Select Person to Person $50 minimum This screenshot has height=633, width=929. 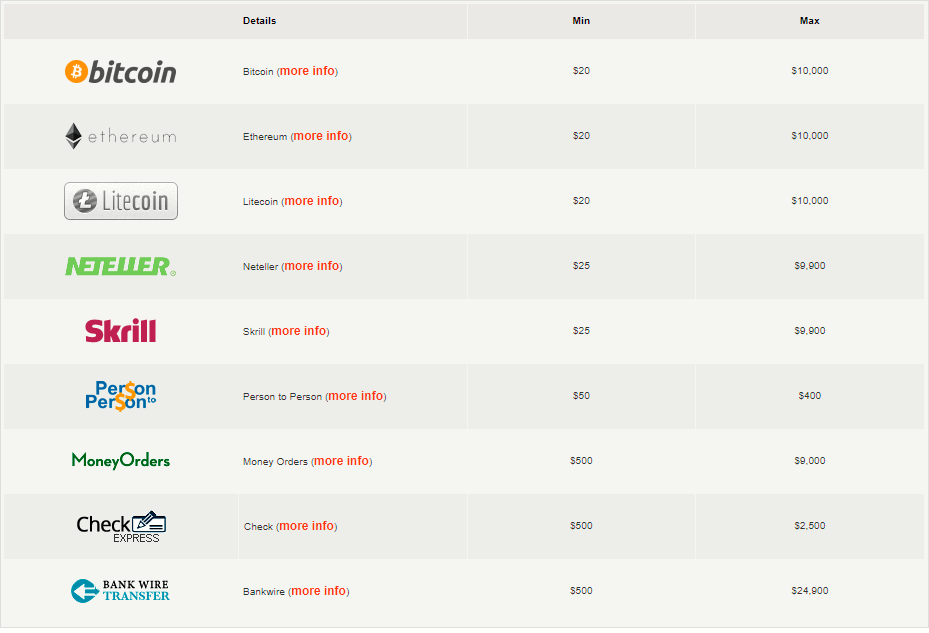click(x=581, y=396)
